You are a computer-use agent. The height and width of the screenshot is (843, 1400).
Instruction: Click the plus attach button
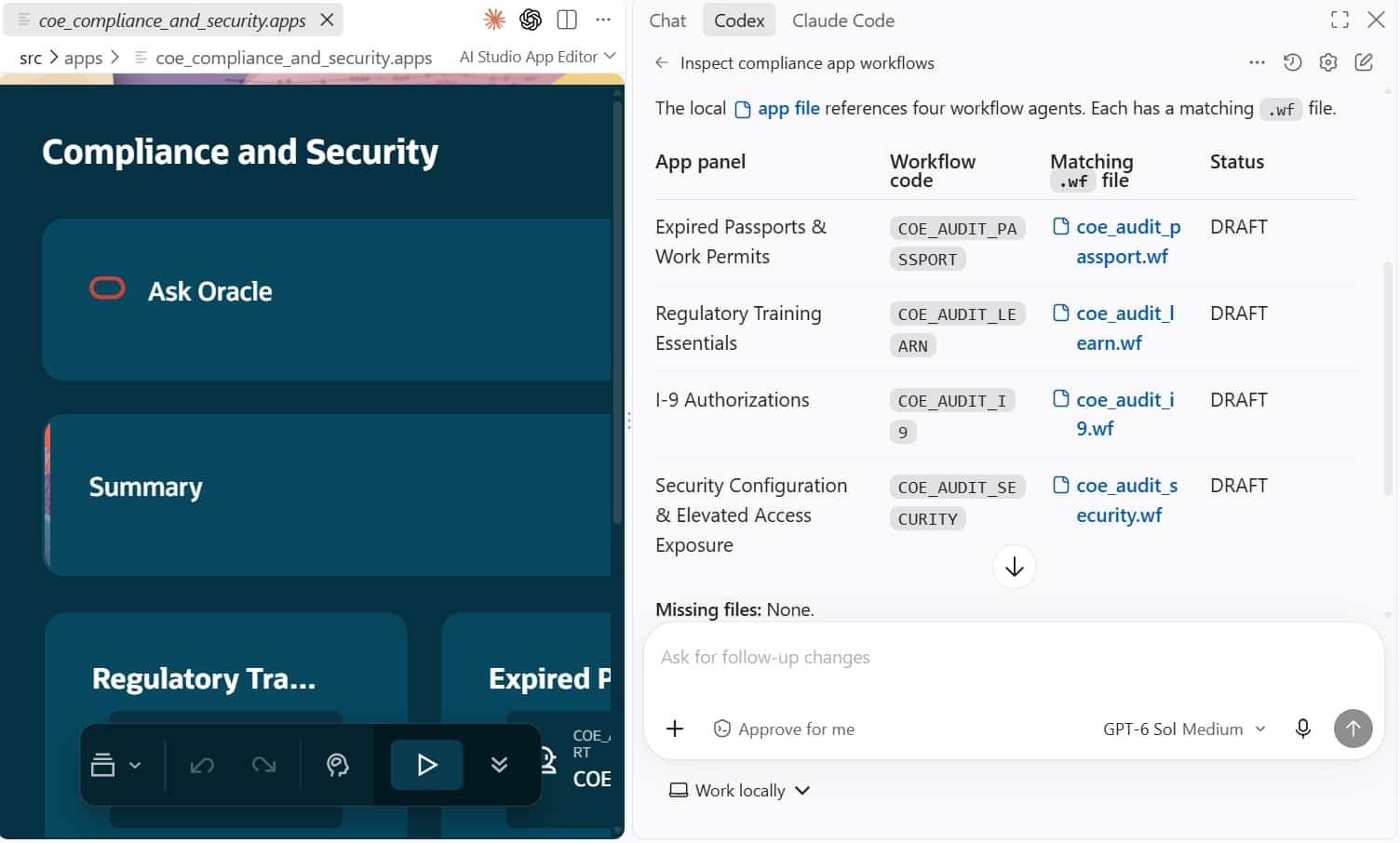[x=675, y=729]
